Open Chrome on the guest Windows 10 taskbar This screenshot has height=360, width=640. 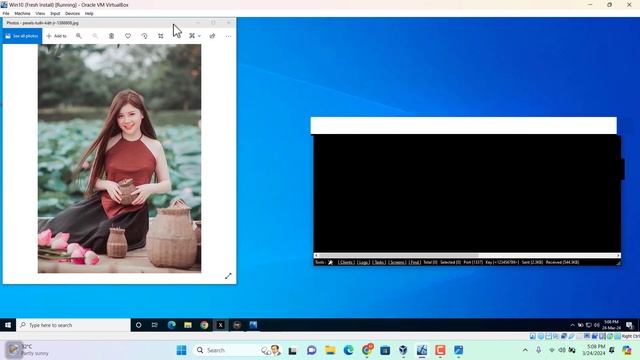point(204,325)
